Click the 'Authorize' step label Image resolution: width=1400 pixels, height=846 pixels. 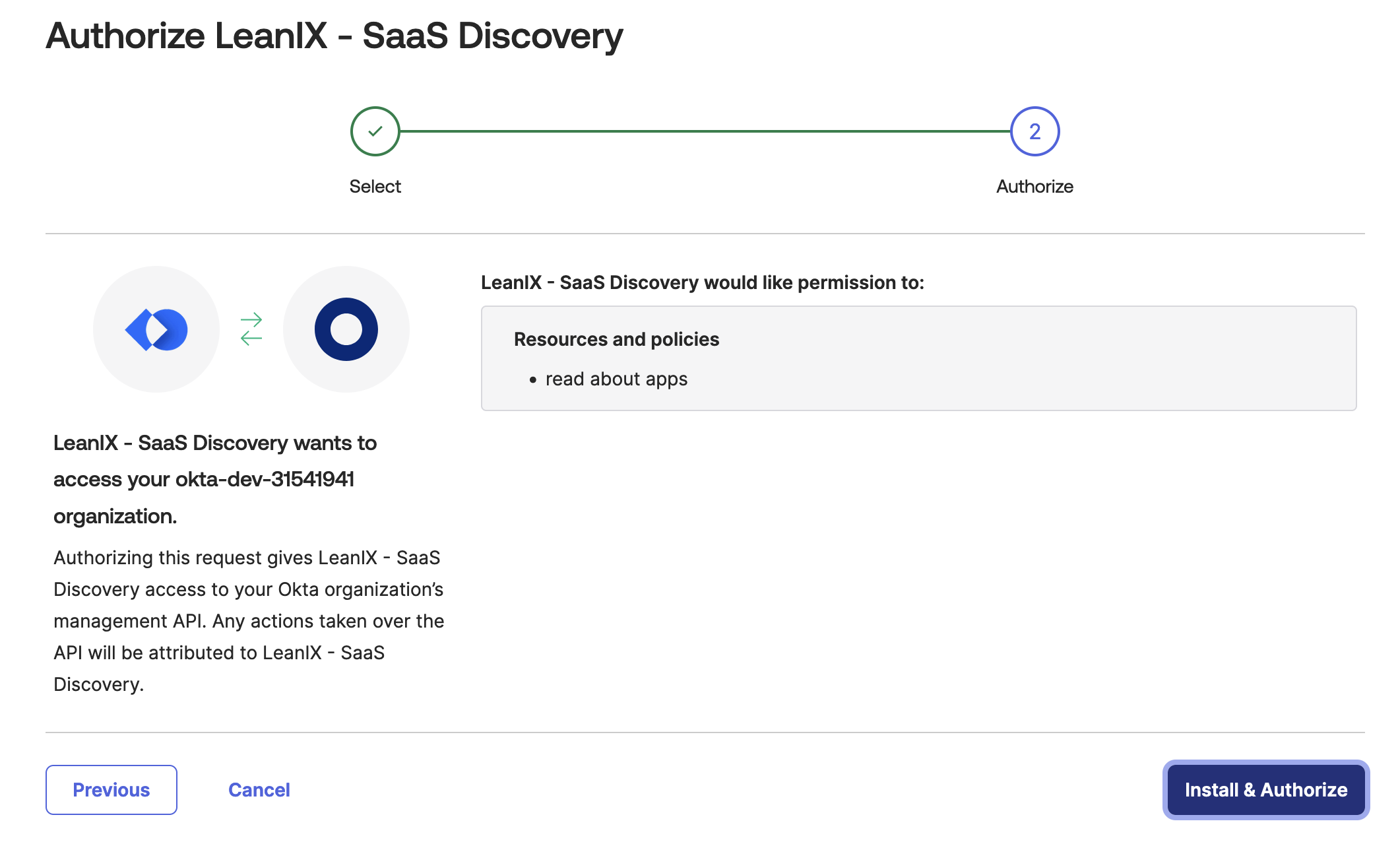pyautogui.click(x=1034, y=187)
